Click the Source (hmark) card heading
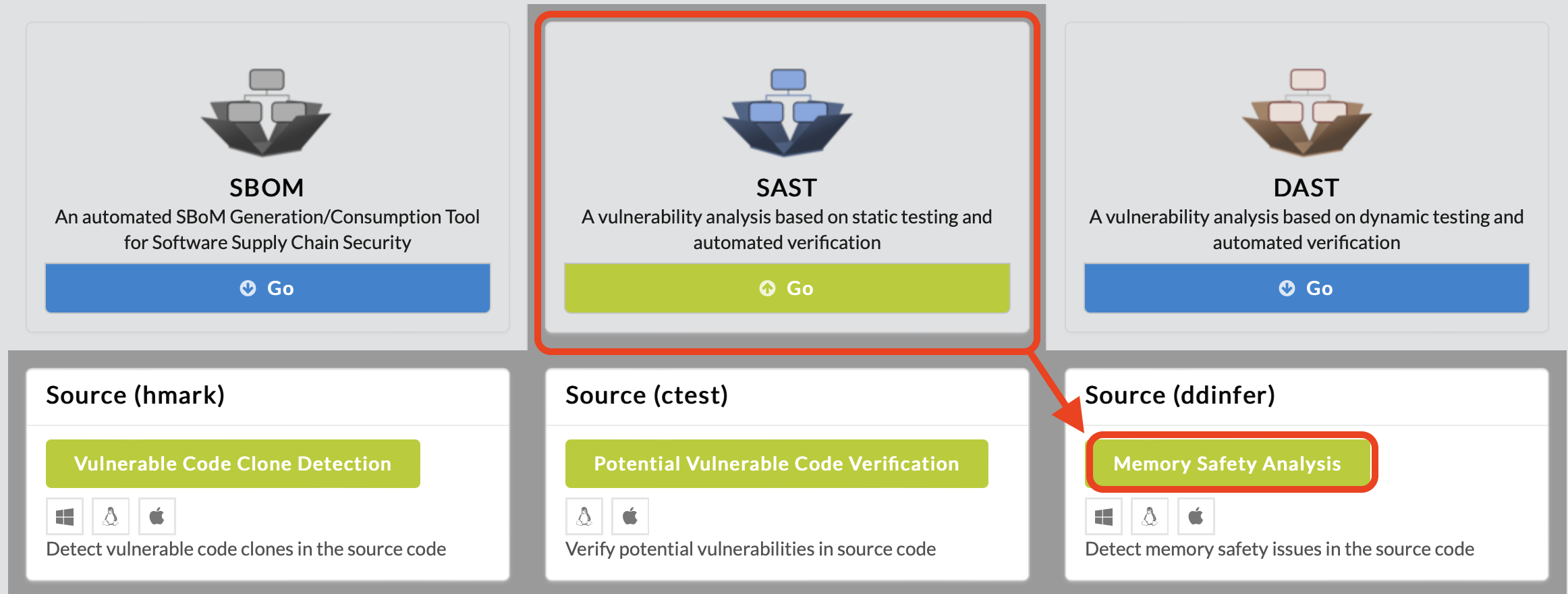Viewport: 1568px width, 594px height. tap(136, 395)
